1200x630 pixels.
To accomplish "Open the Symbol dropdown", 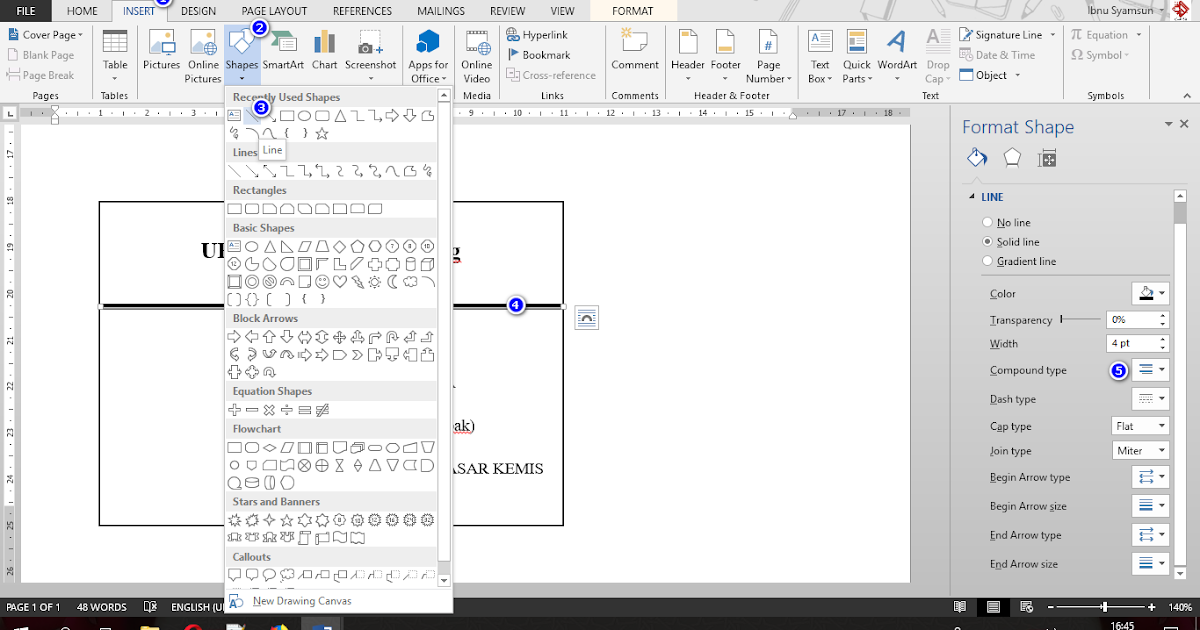I will [x=1100, y=55].
